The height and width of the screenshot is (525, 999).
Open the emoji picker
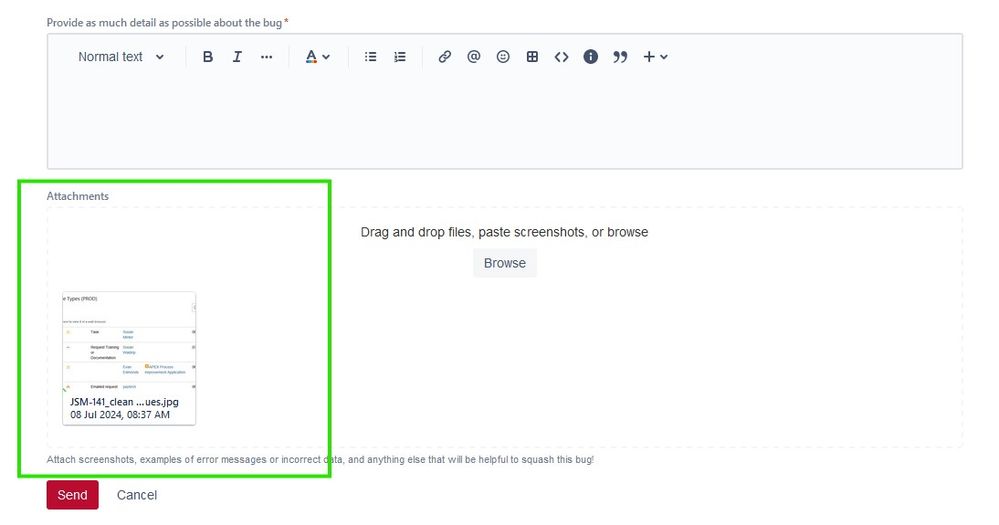(x=503, y=57)
